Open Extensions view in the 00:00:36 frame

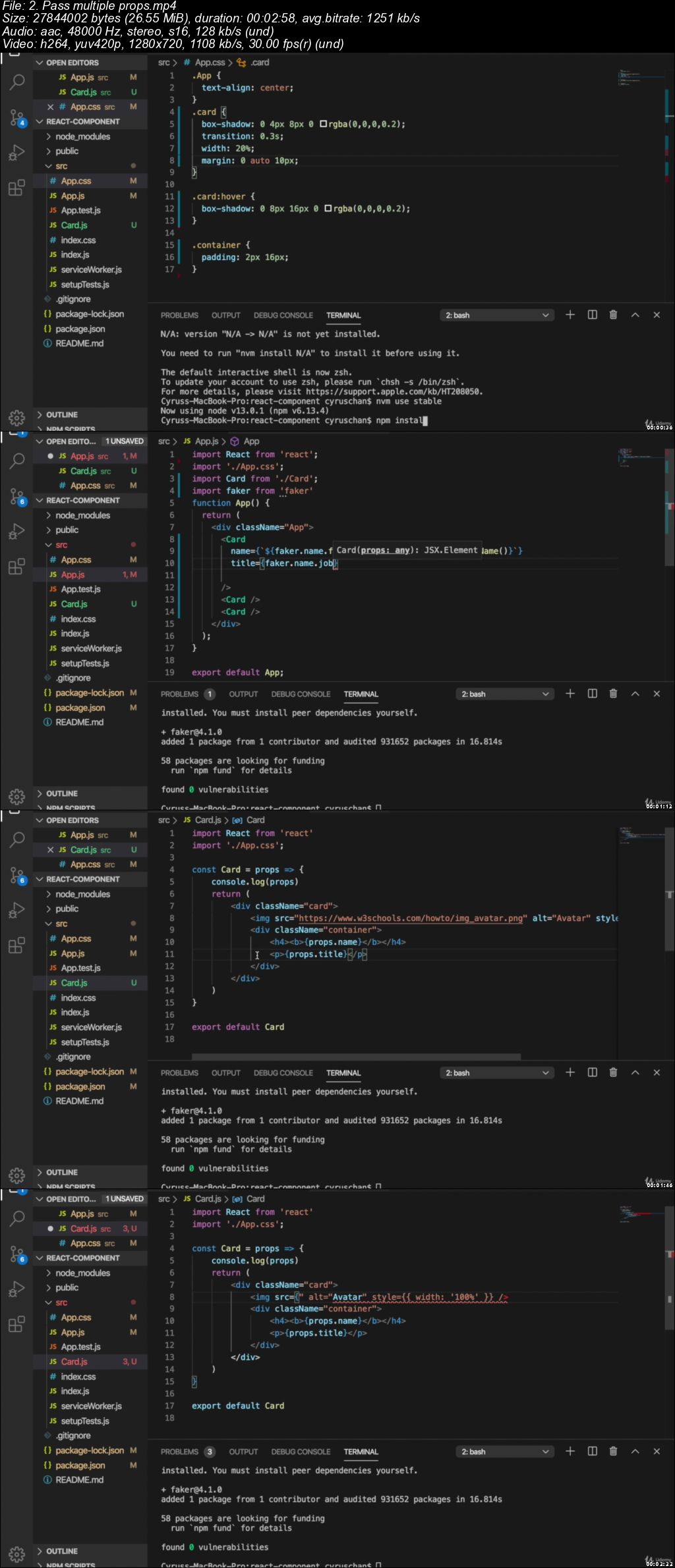pos(17,188)
